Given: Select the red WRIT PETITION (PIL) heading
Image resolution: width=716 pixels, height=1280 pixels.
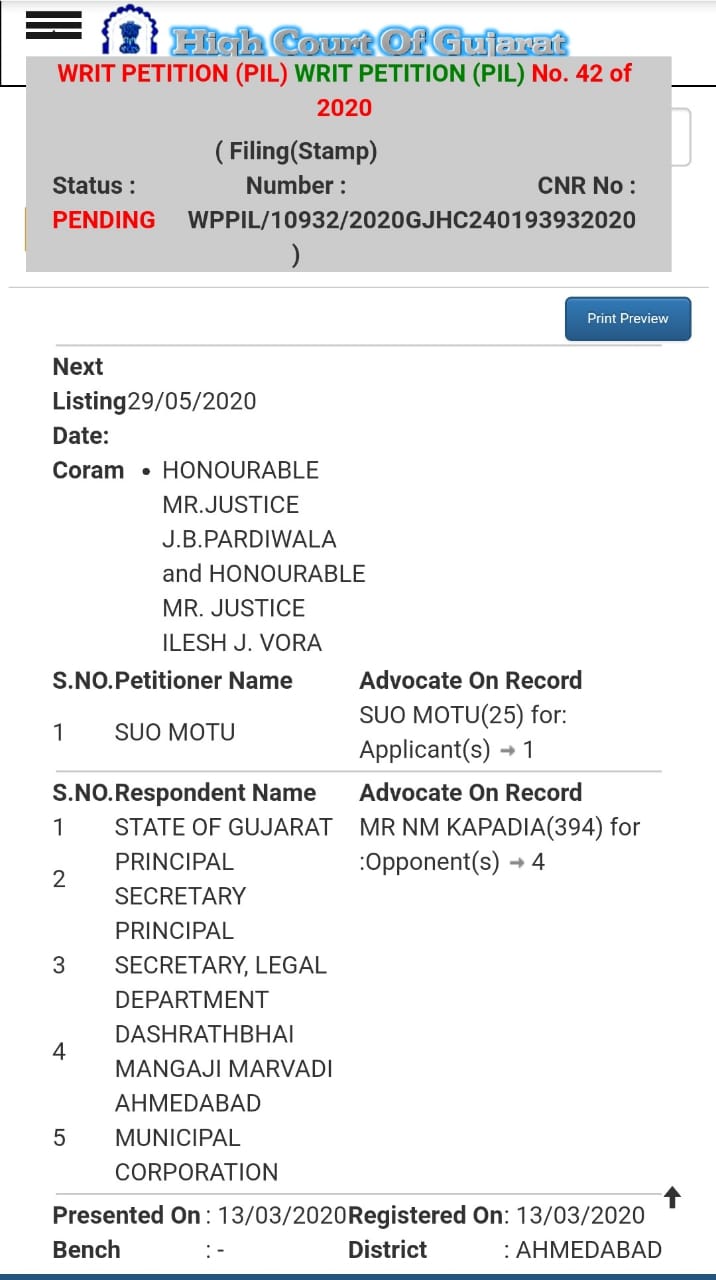Looking at the screenshot, I should coord(172,73).
